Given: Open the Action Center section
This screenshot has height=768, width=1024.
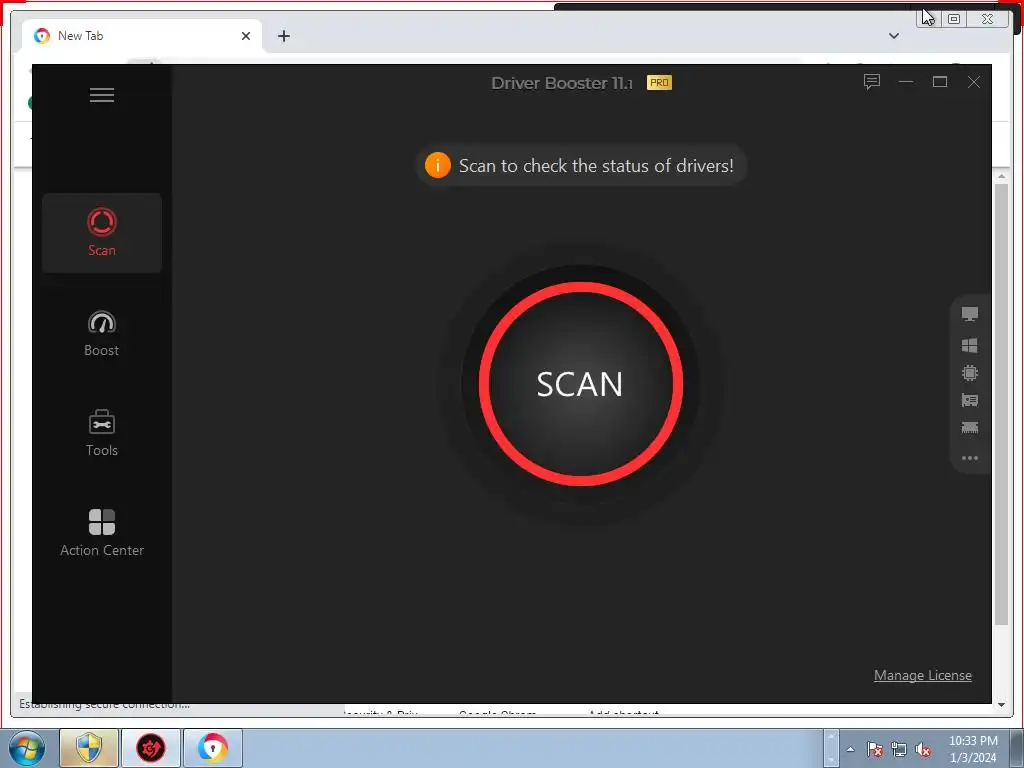Looking at the screenshot, I should click(102, 533).
